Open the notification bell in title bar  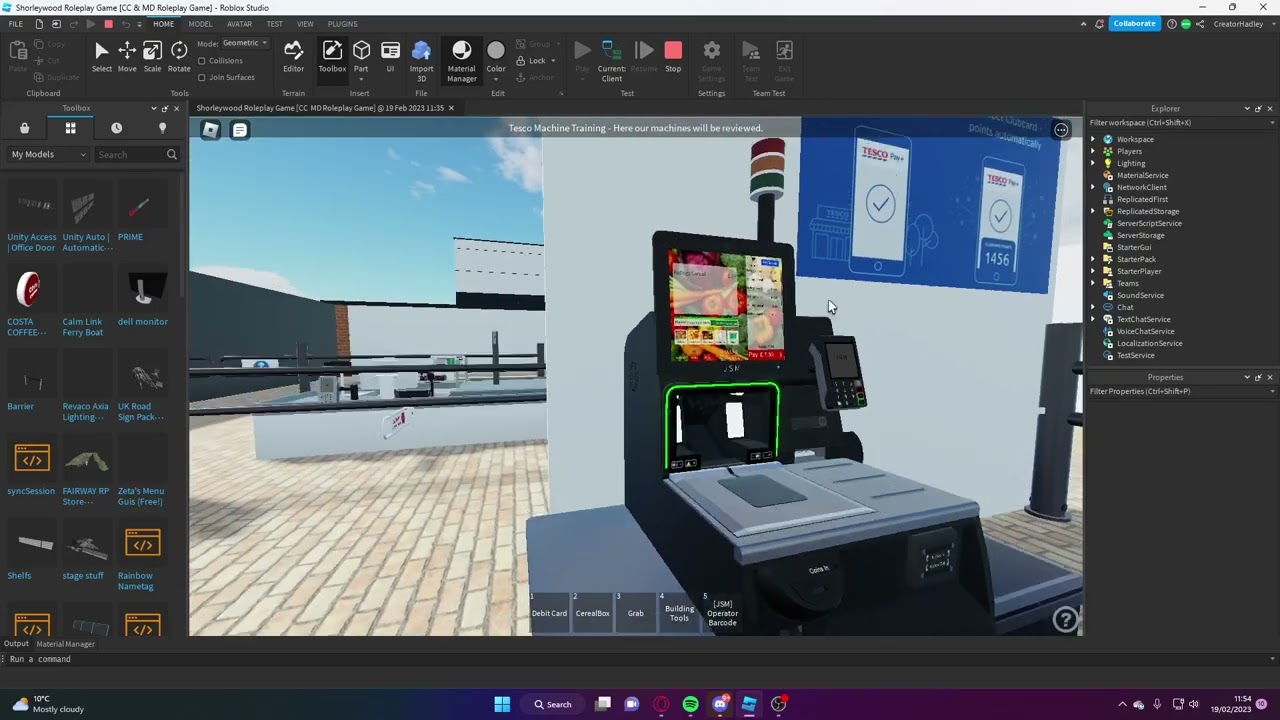(x=1100, y=24)
